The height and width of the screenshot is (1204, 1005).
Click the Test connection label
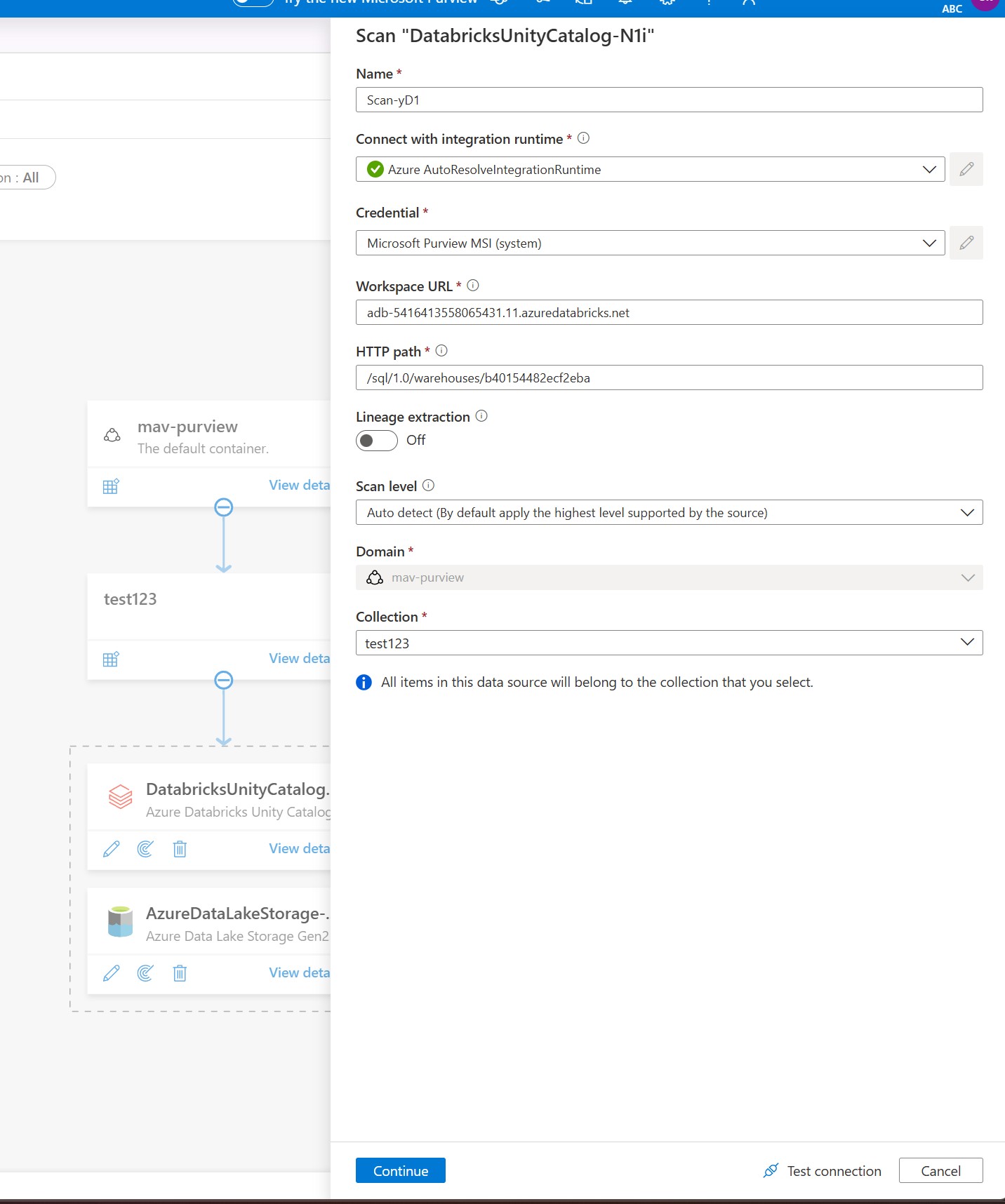[x=834, y=1171]
